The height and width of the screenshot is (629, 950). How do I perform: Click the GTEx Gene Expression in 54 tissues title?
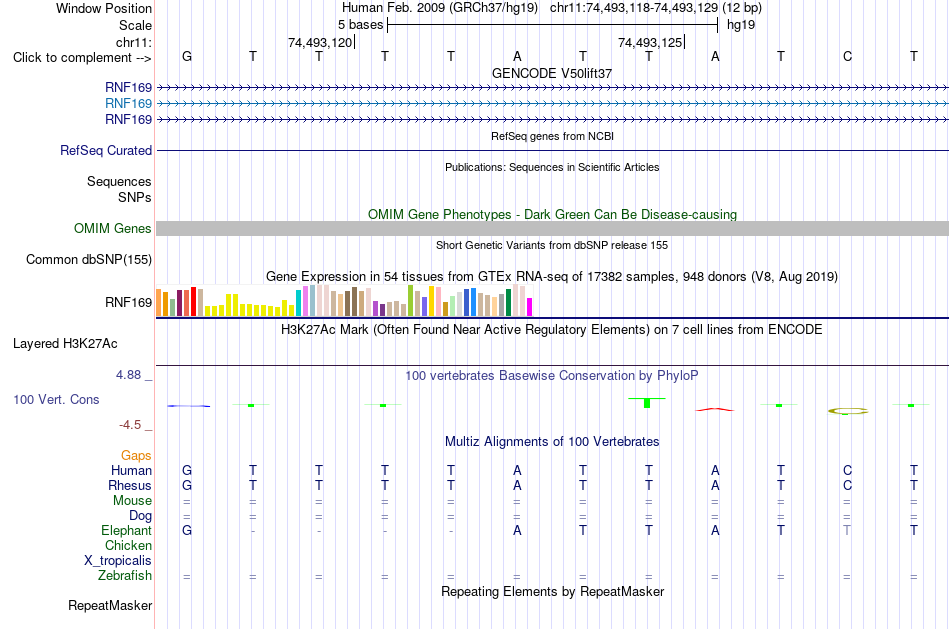pos(552,277)
